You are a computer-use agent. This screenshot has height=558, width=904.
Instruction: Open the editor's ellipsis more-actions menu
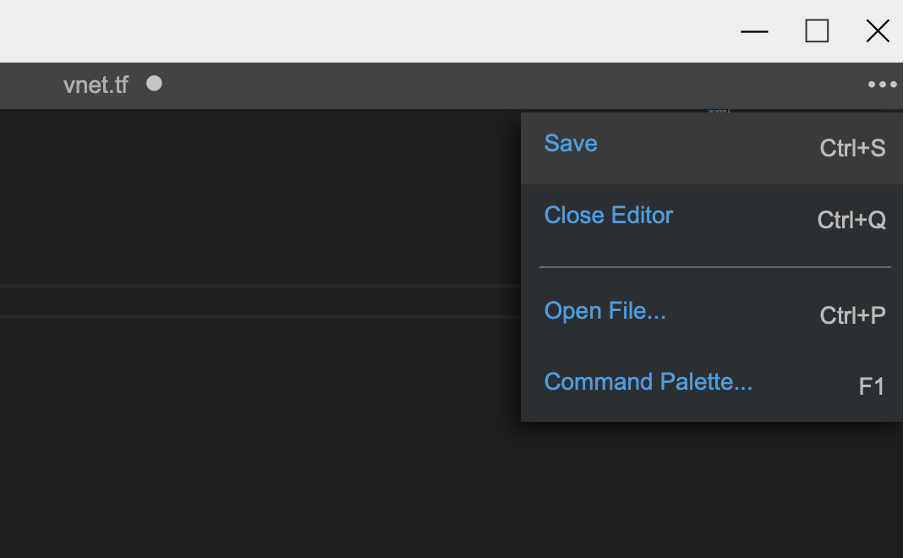[x=882, y=85]
